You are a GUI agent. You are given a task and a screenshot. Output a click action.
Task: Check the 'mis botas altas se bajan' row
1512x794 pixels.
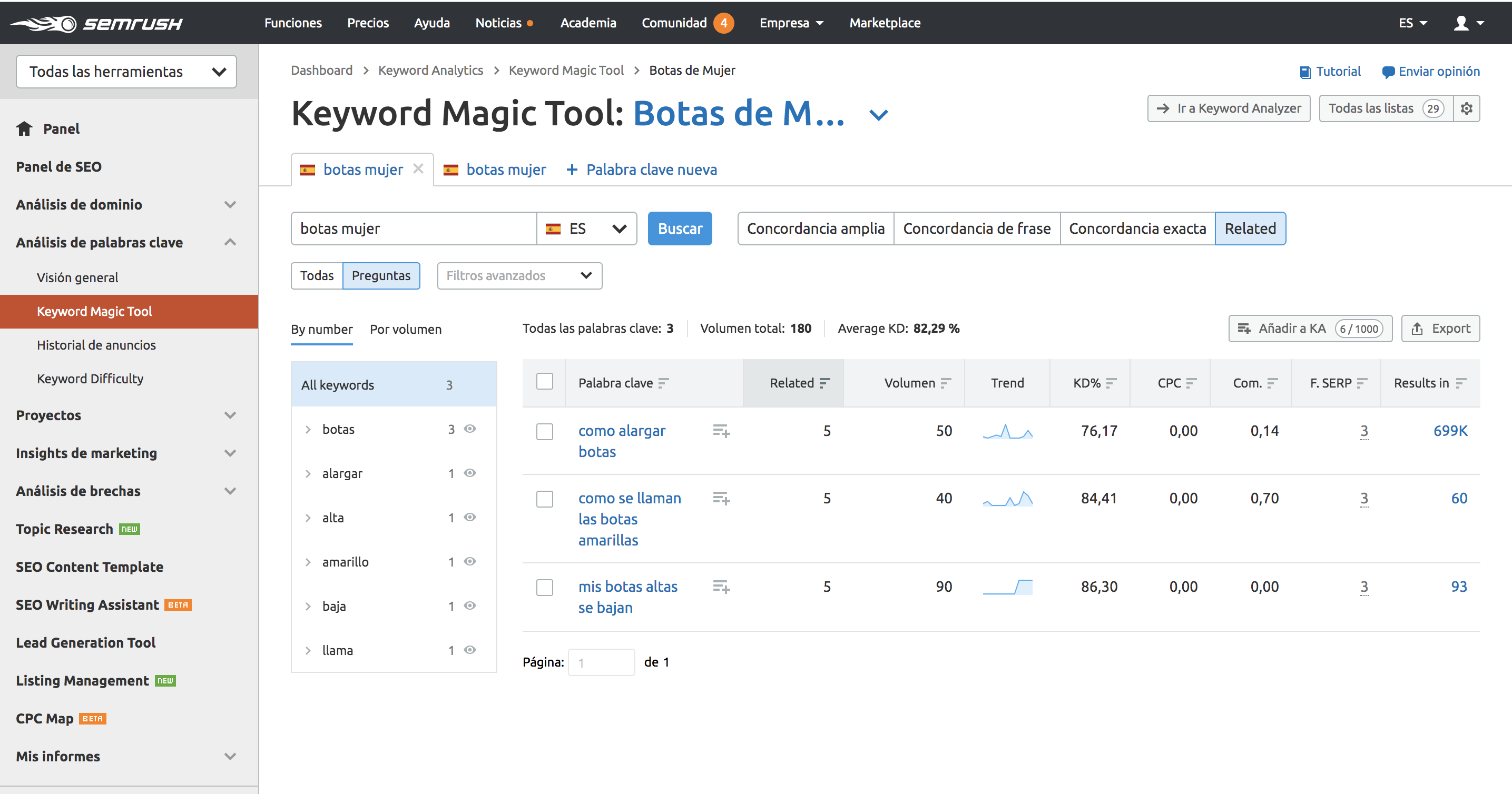(544, 587)
